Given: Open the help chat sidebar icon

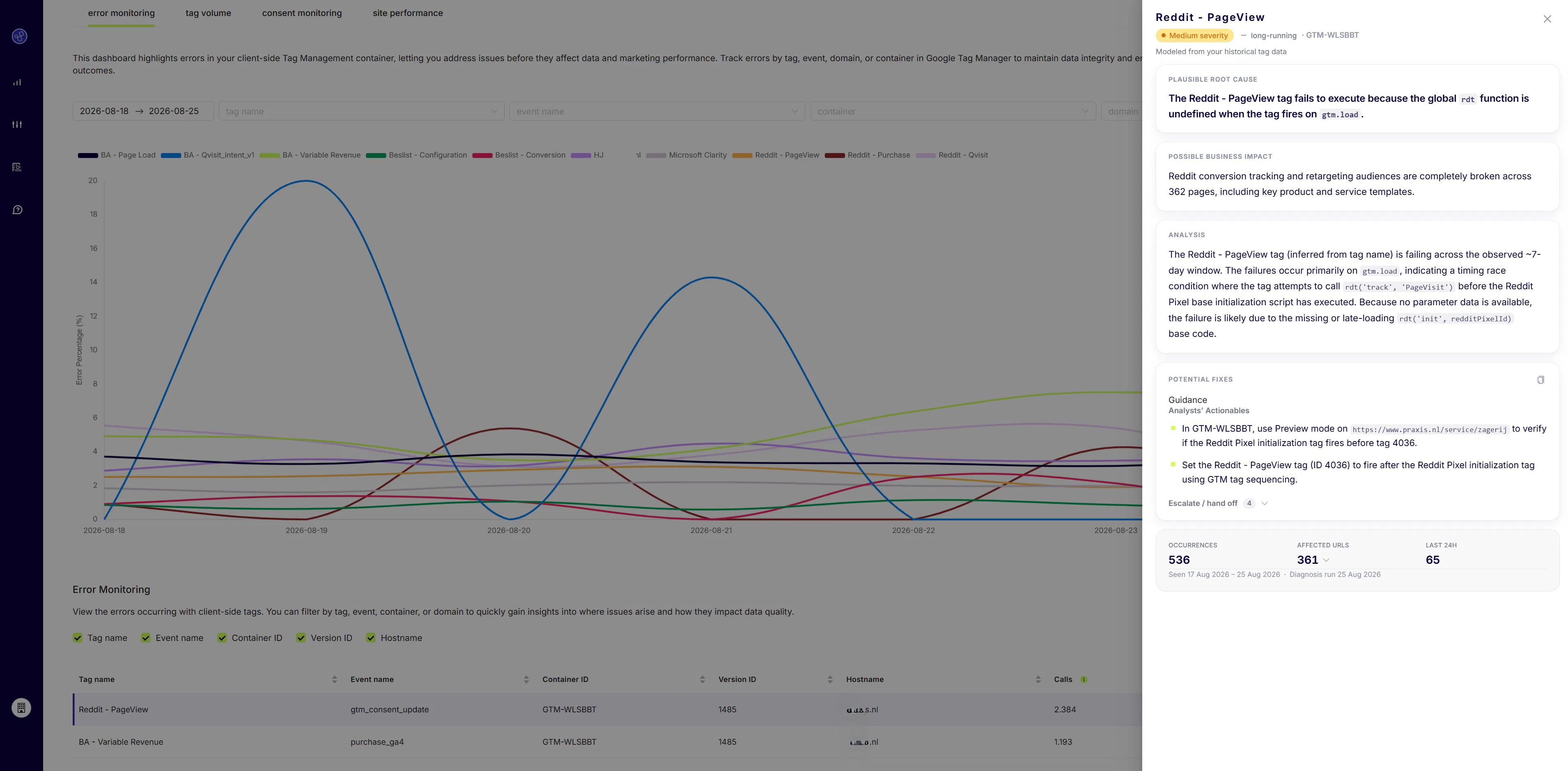Looking at the screenshot, I should tap(17, 210).
